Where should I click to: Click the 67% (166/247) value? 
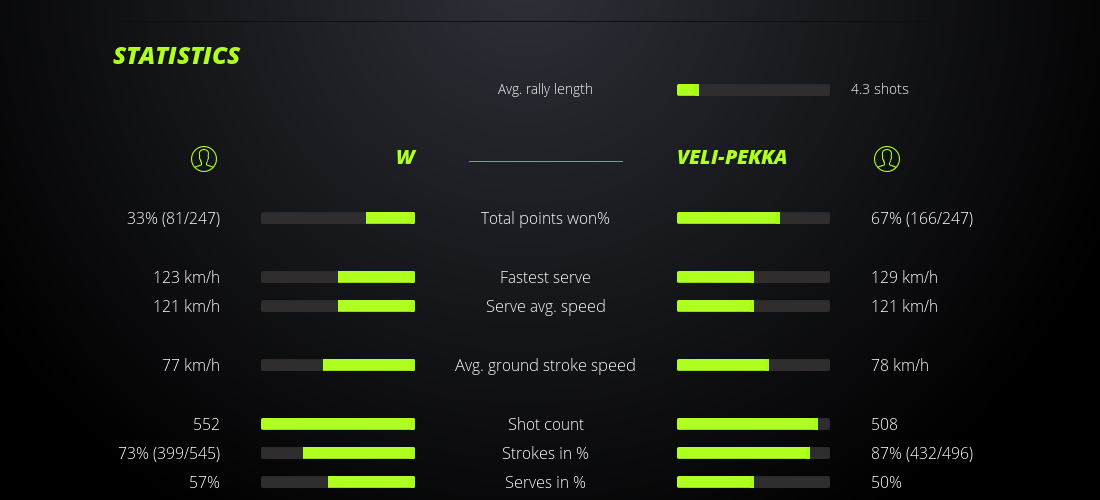921,218
